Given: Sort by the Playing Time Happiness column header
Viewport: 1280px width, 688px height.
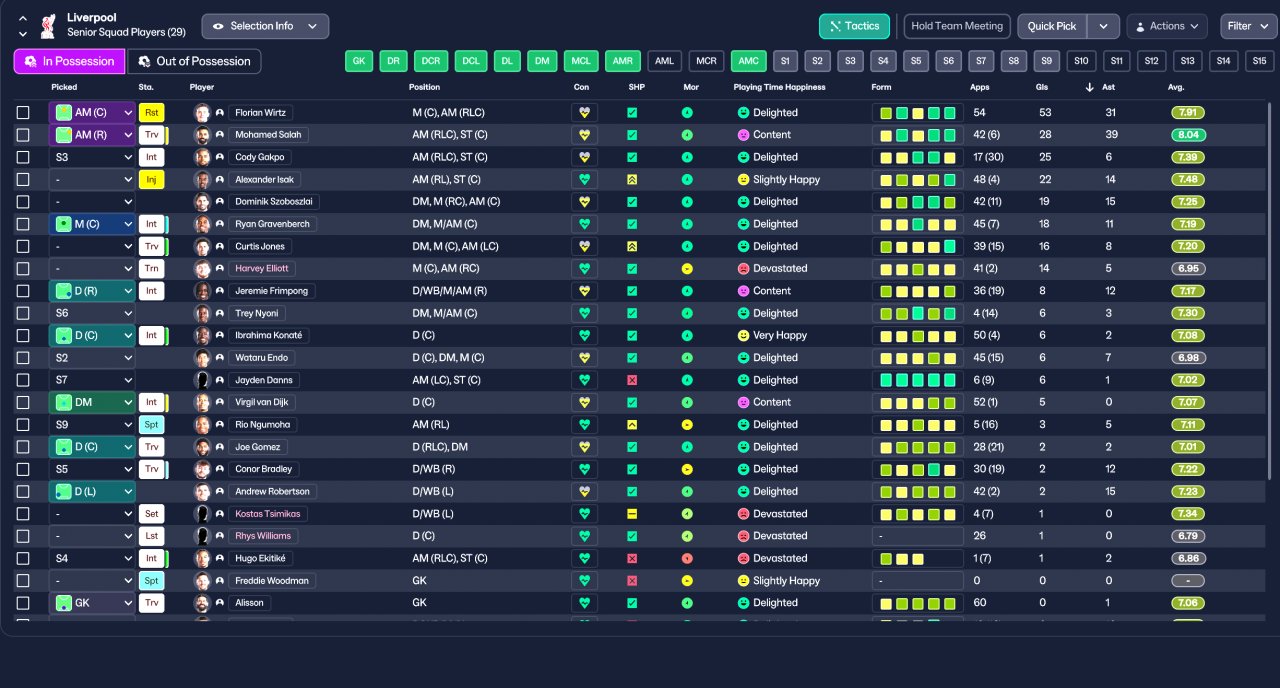Looking at the screenshot, I should [x=779, y=87].
